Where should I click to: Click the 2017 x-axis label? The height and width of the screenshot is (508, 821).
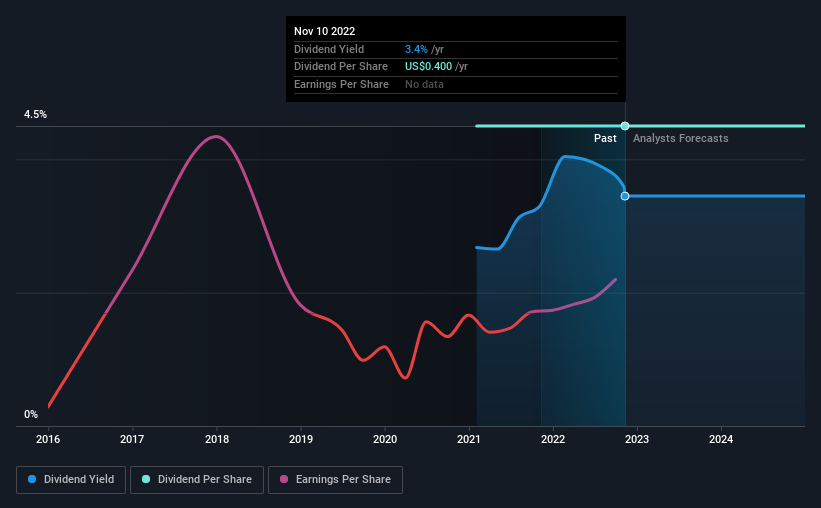(132, 439)
